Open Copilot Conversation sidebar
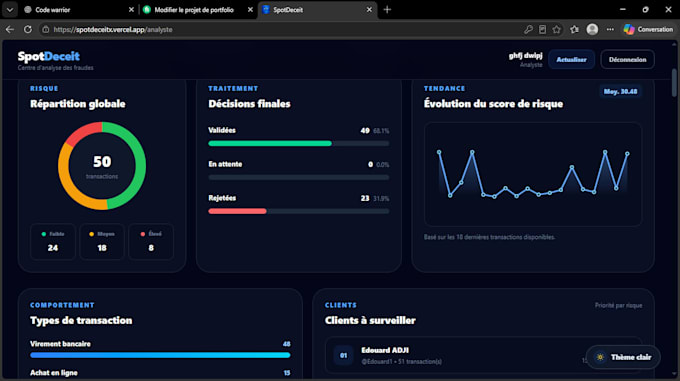 tap(648, 29)
